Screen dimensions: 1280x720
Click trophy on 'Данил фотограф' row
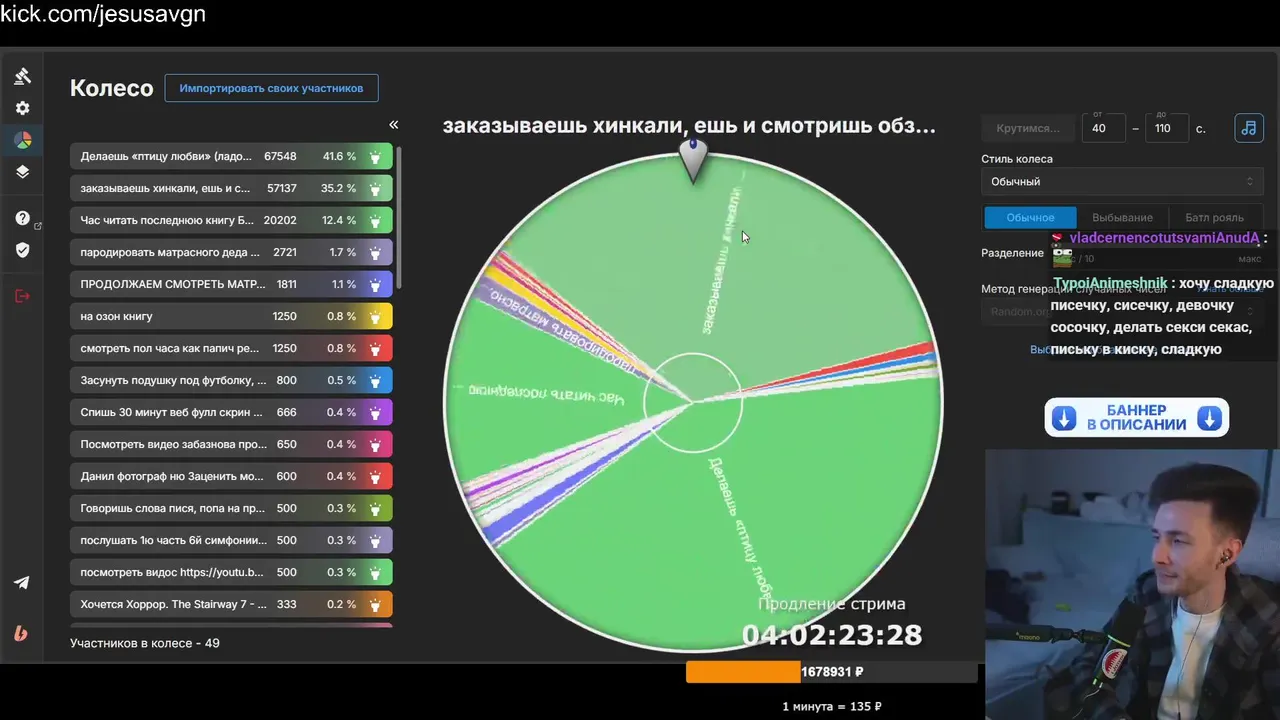375,477
